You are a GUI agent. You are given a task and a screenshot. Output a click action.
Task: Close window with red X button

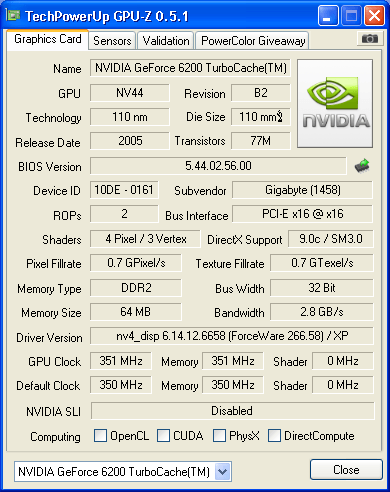(374, 15)
